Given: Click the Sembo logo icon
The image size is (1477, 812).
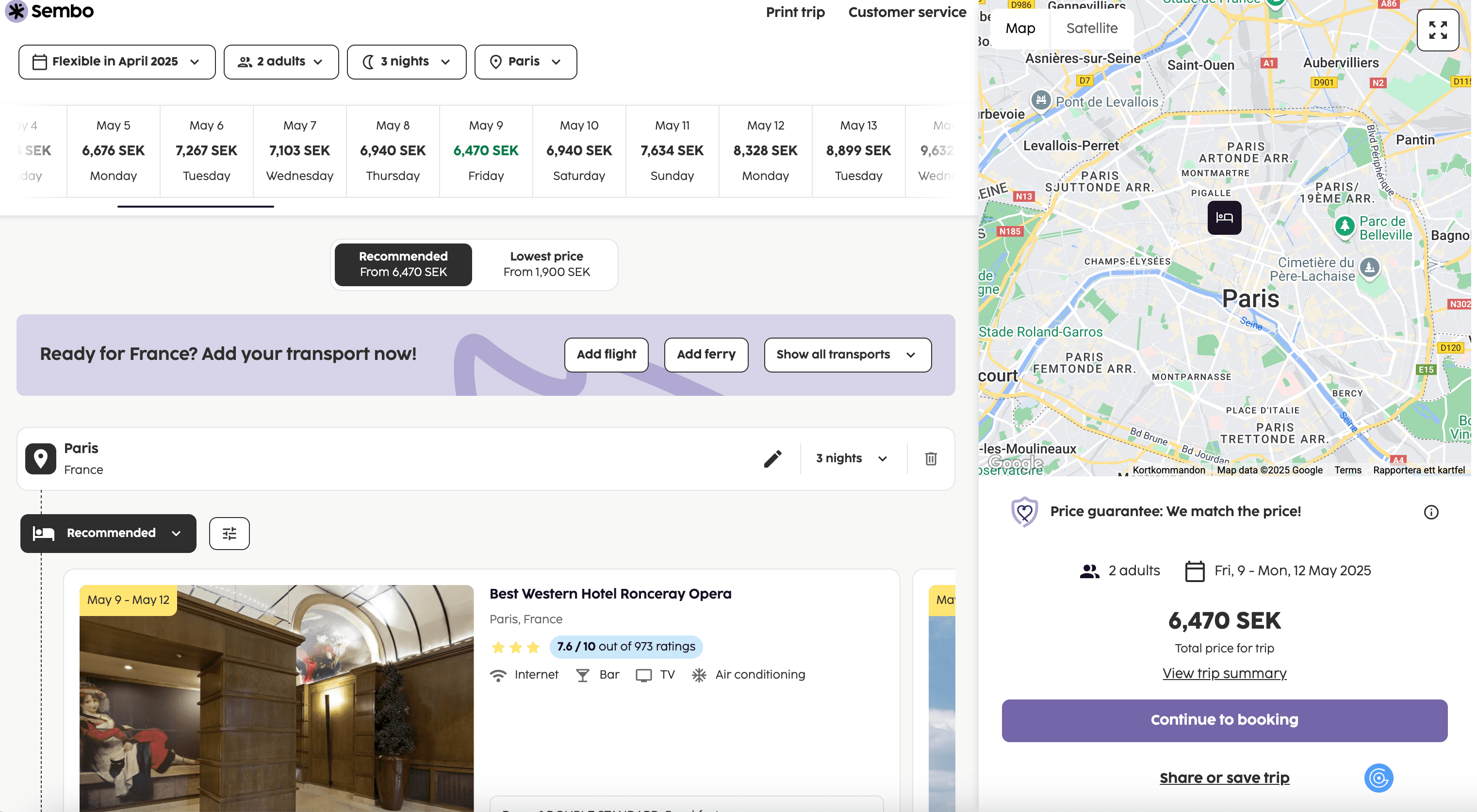Looking at the screenshot, I should (16, 11).
